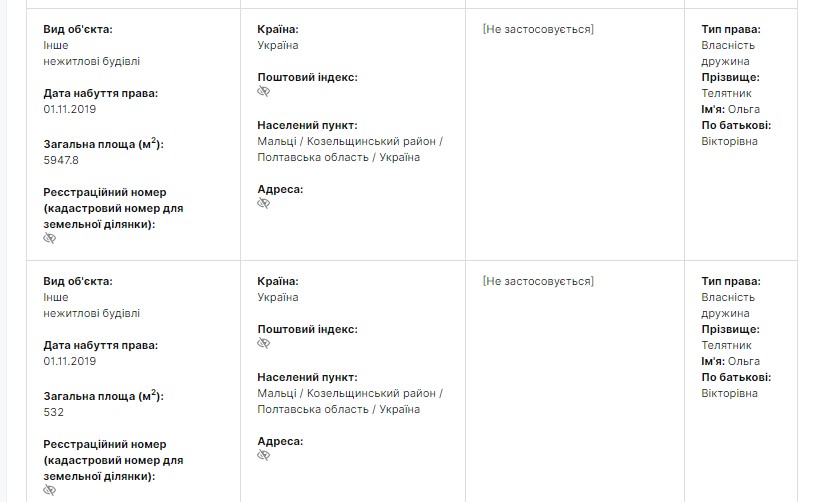Click date 01.11.2019 in the 5947.8 entry
The image size is (816, 502).
(x=70, y=109)
